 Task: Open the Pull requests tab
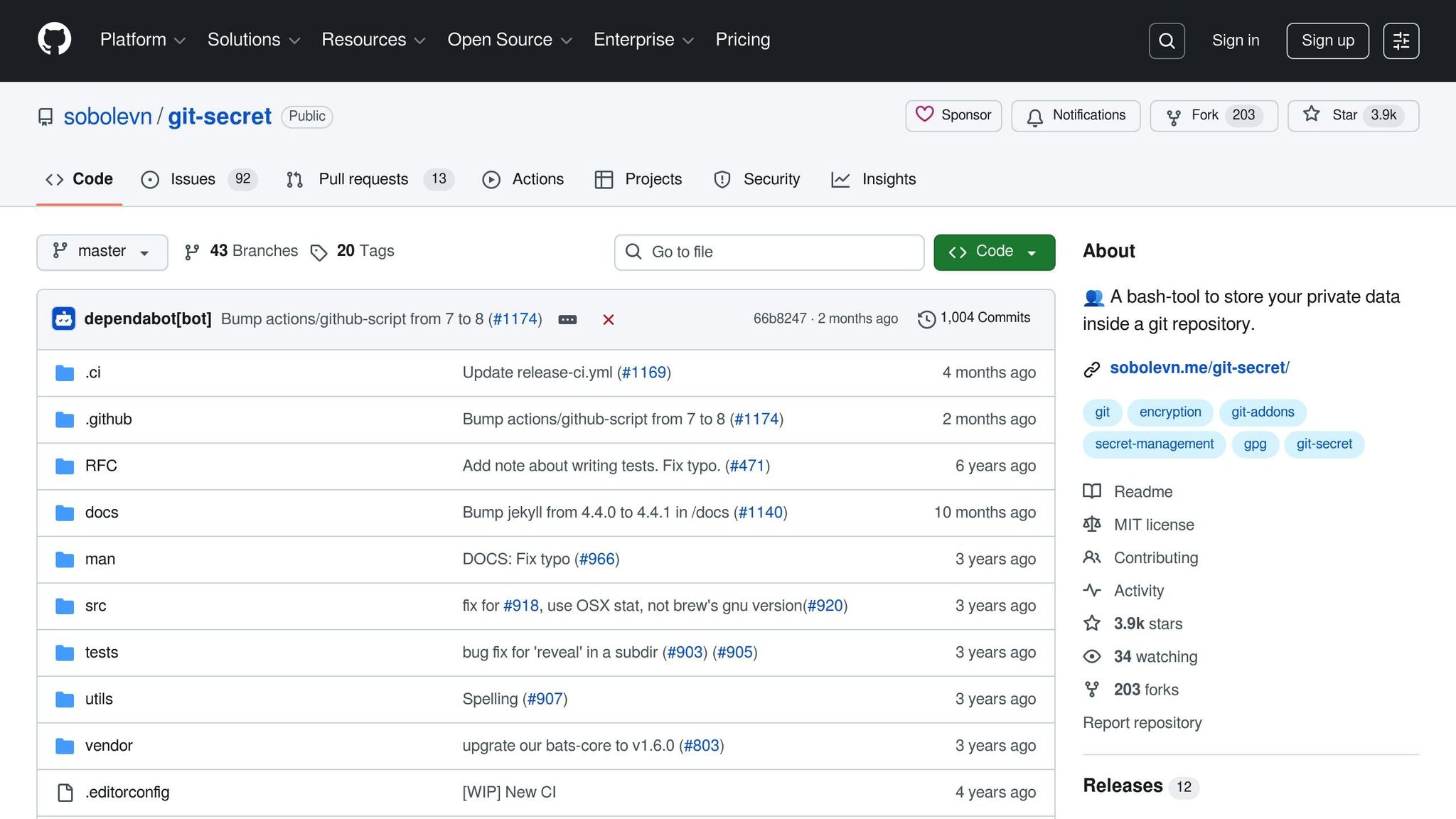pyautogui.click(x=363, y=179)
